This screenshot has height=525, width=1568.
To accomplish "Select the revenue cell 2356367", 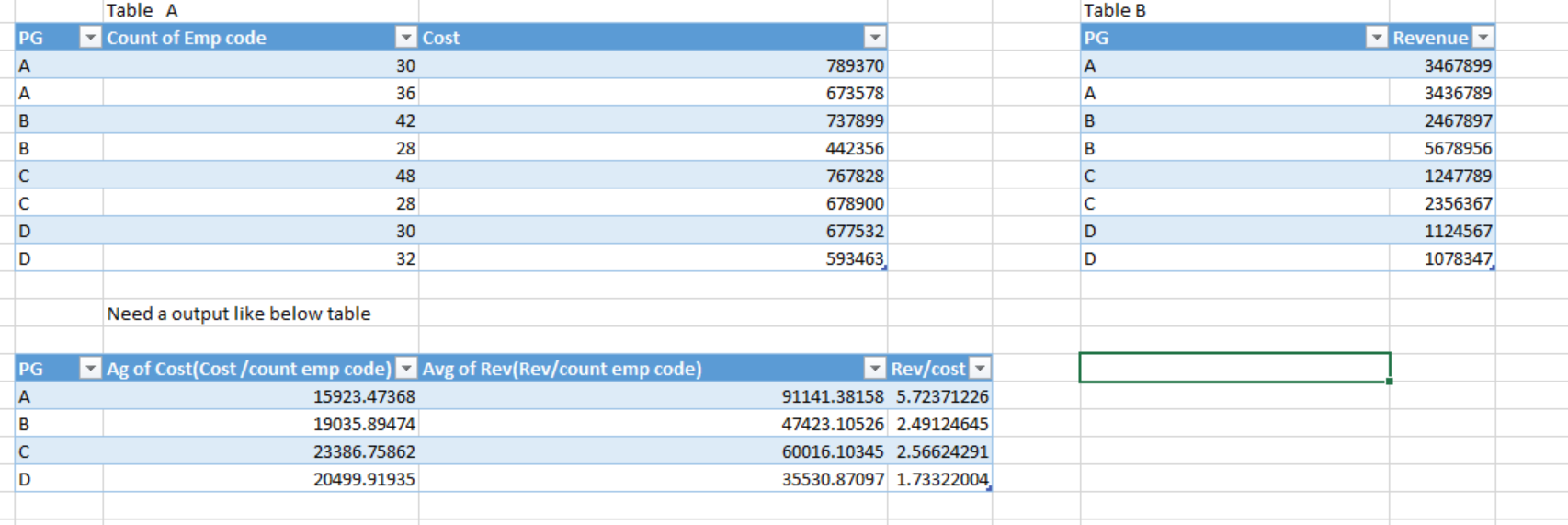I will click(x=1442, y=203).
